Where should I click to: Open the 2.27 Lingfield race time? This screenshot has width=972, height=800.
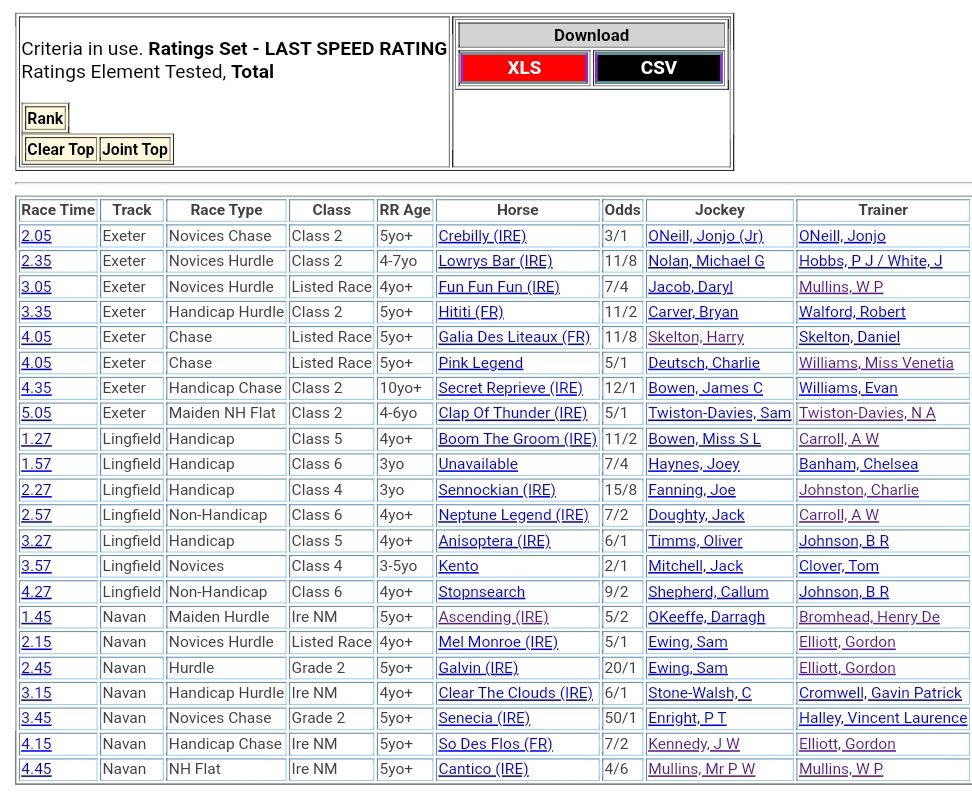click(36, 490)
